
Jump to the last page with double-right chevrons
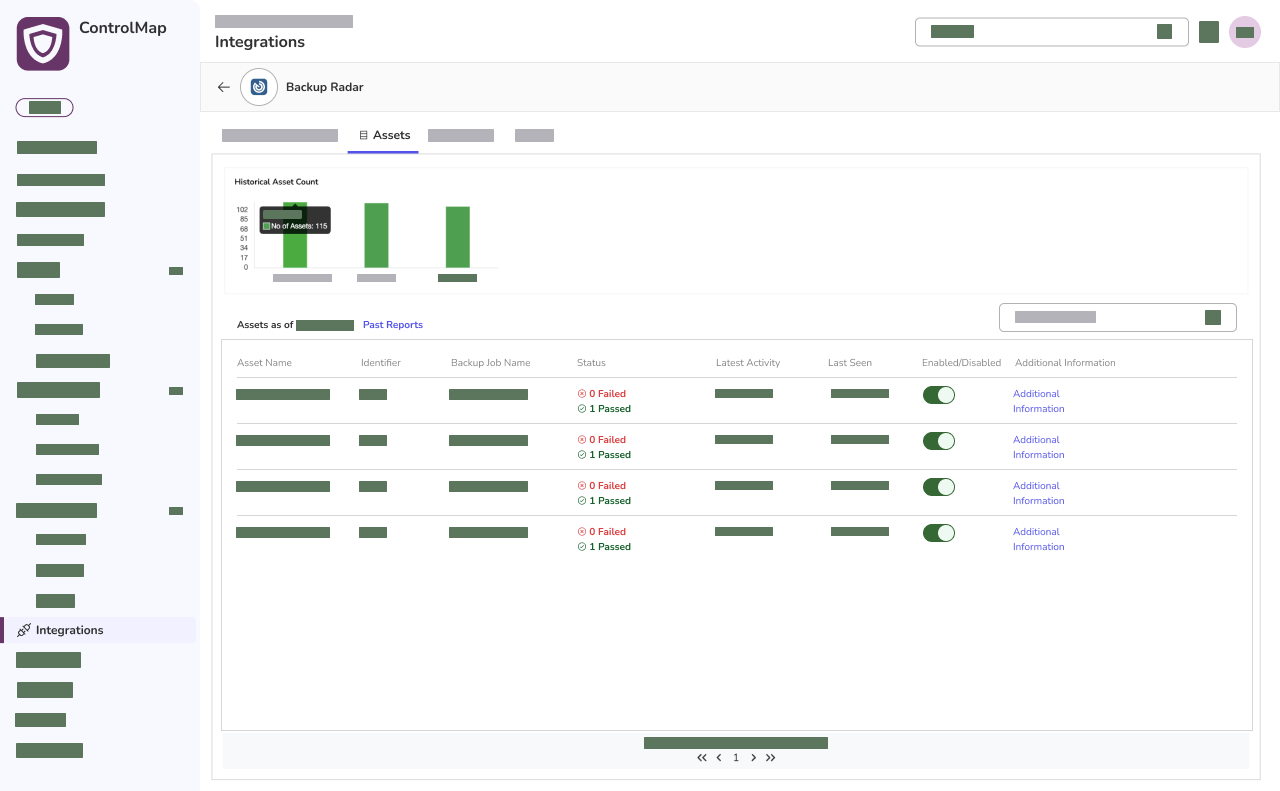(770, 758)
